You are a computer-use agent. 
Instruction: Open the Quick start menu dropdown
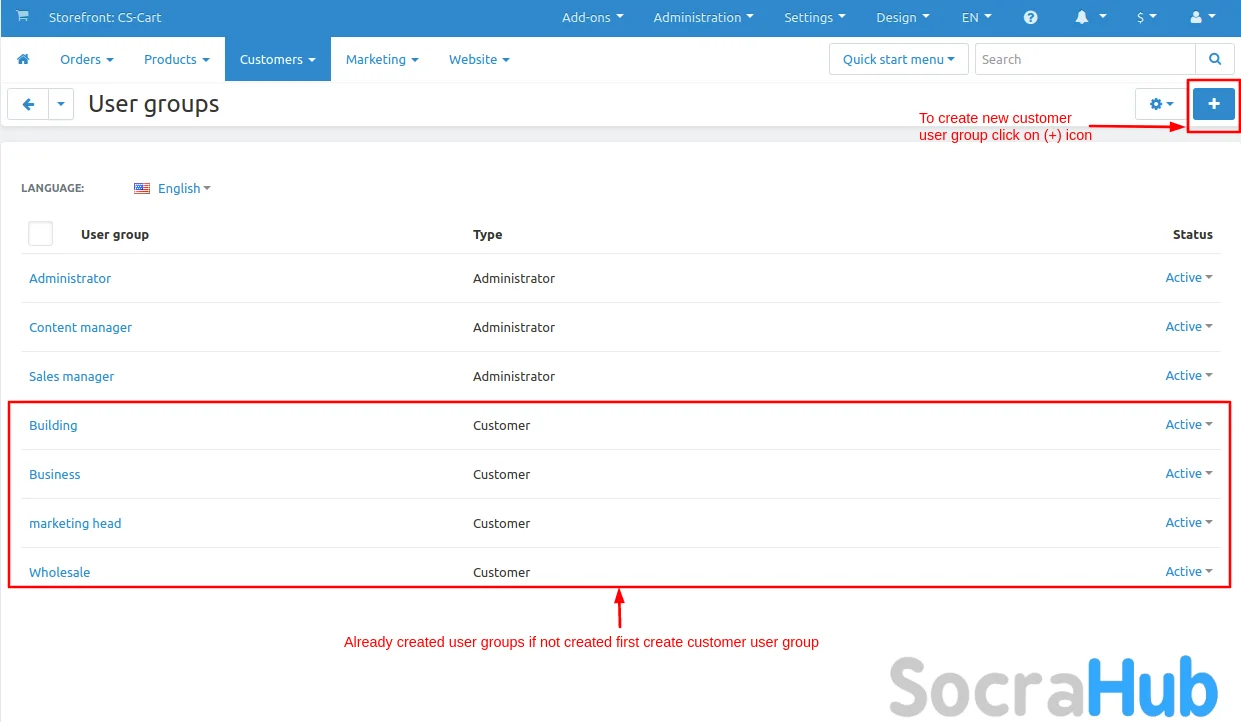[x=898, y=60]
